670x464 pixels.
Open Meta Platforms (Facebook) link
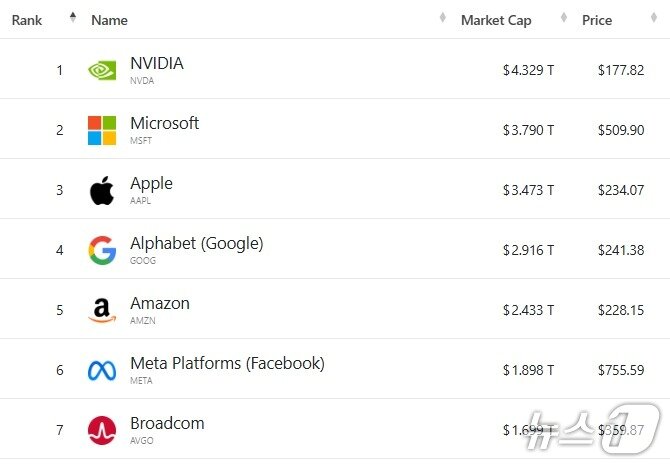(227, 363)
